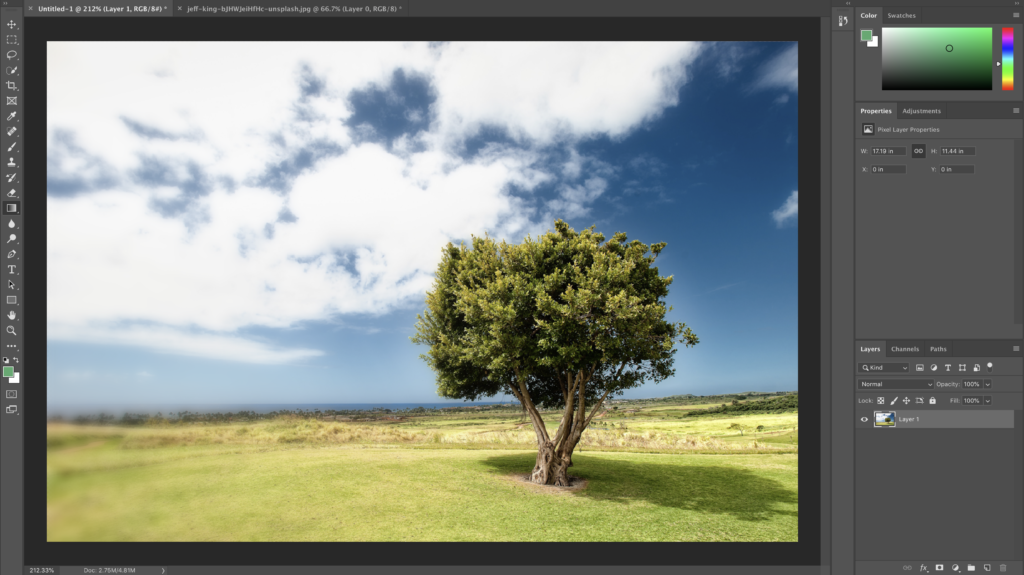
Task: Select the Eraser tool
Action: point(12,193)
